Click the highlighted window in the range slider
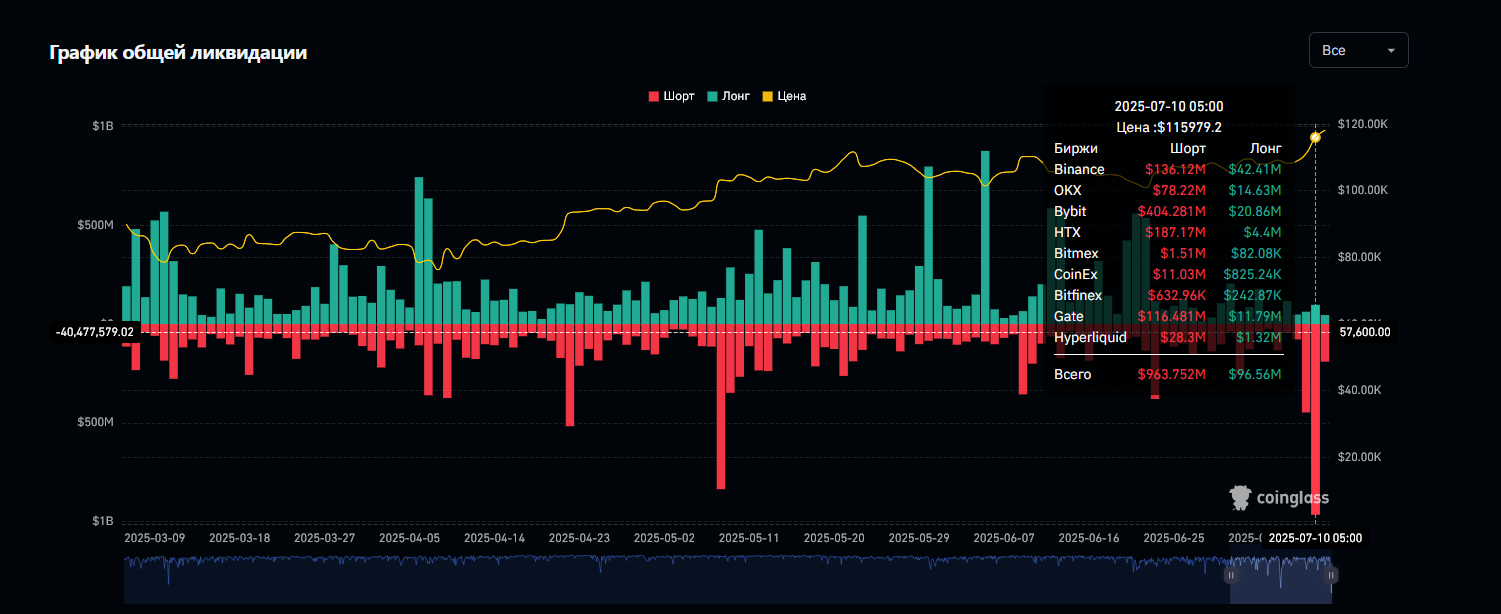Screen dimensions: 1501x614 (1281, 578)
